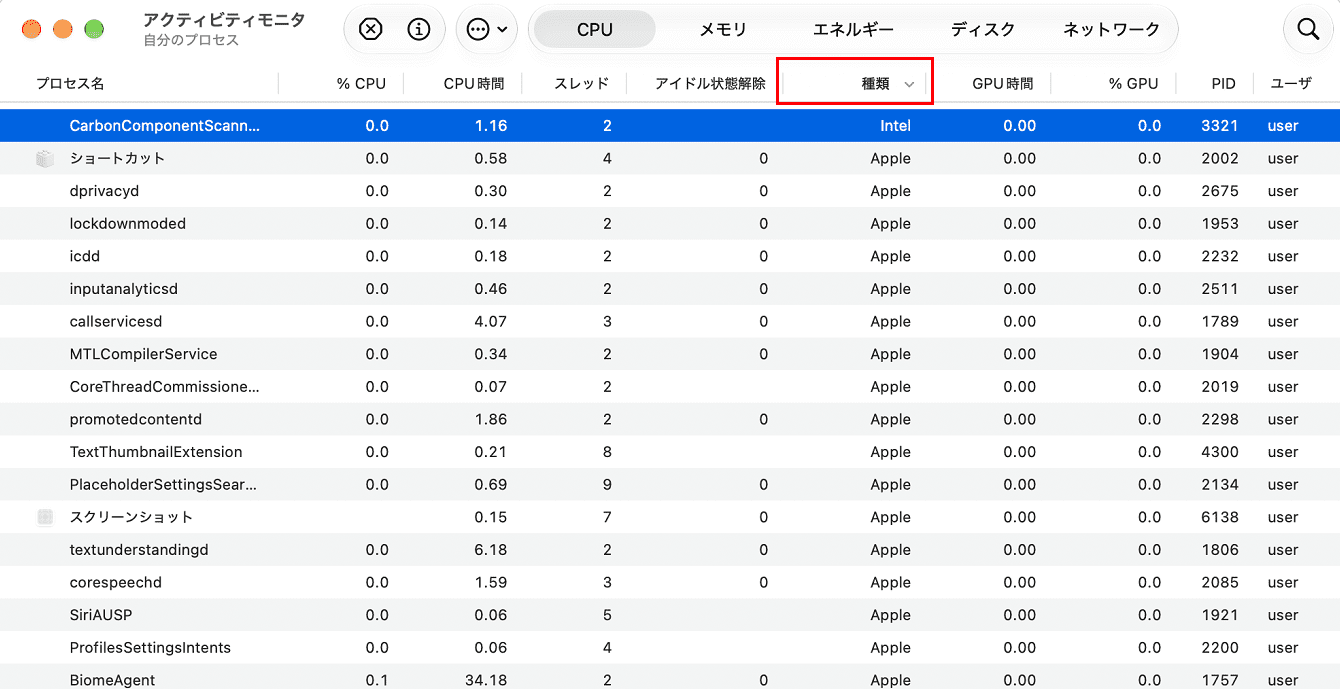Select the PlaceholderSettingsSear... process
The image size is (1340, 689).
pyautogui.click(x=670, y=484)
